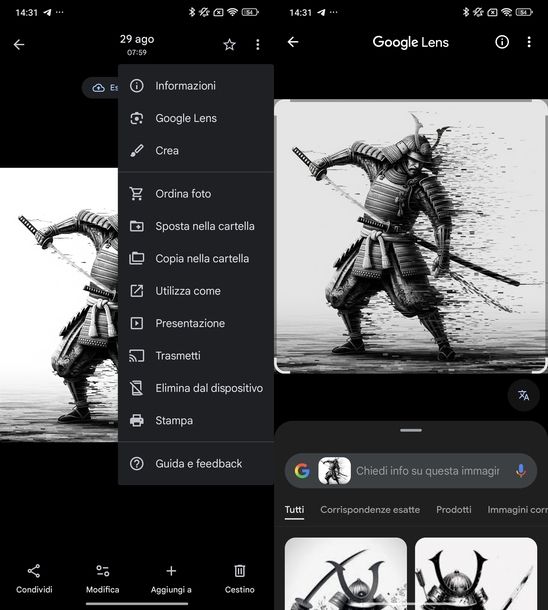Tap the samurai thumbnail in the search bar

coord(334,471)
